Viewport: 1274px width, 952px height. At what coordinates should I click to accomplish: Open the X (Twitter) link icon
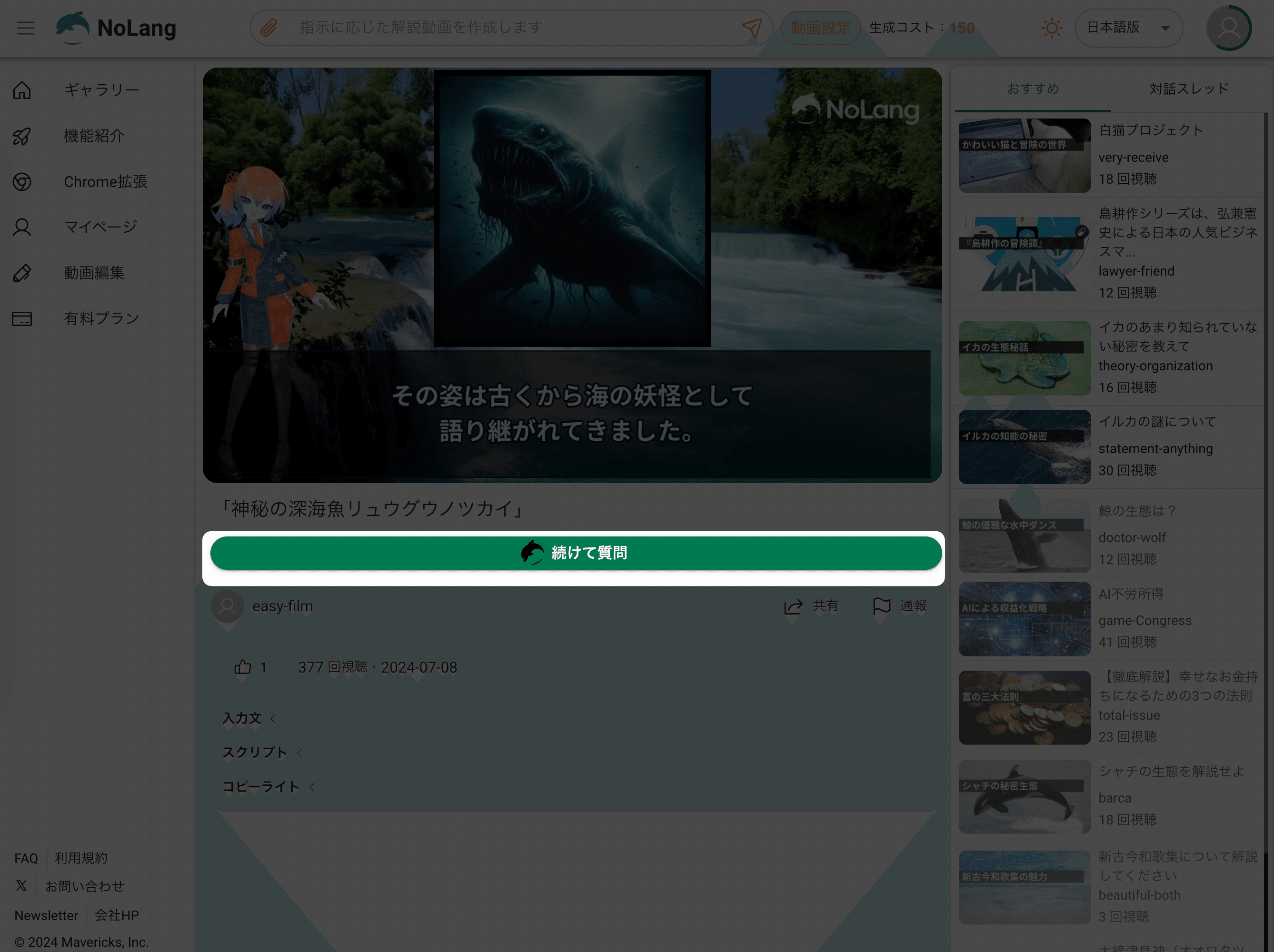pyautogui.click(x=21, y=886)
